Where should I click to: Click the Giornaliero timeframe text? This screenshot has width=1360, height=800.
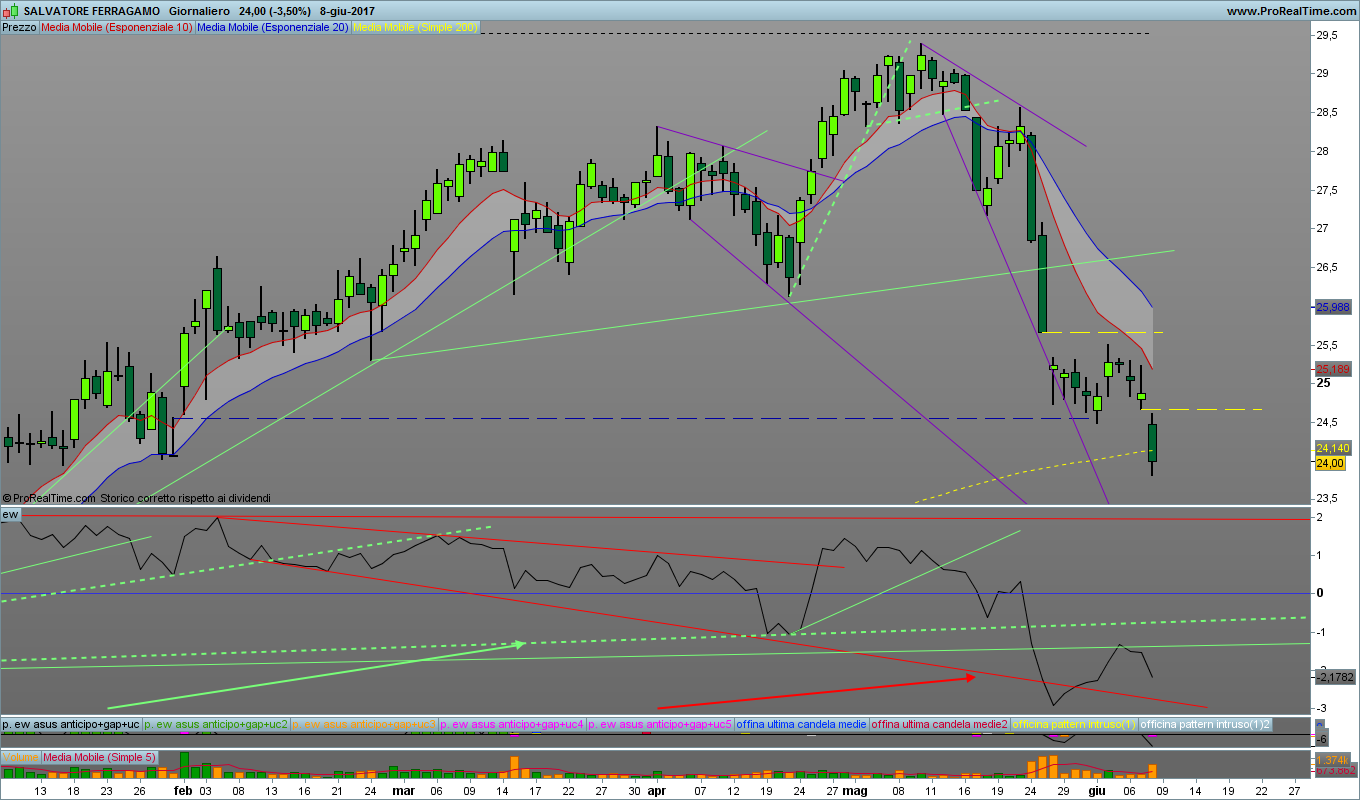[x=198, y=10]
